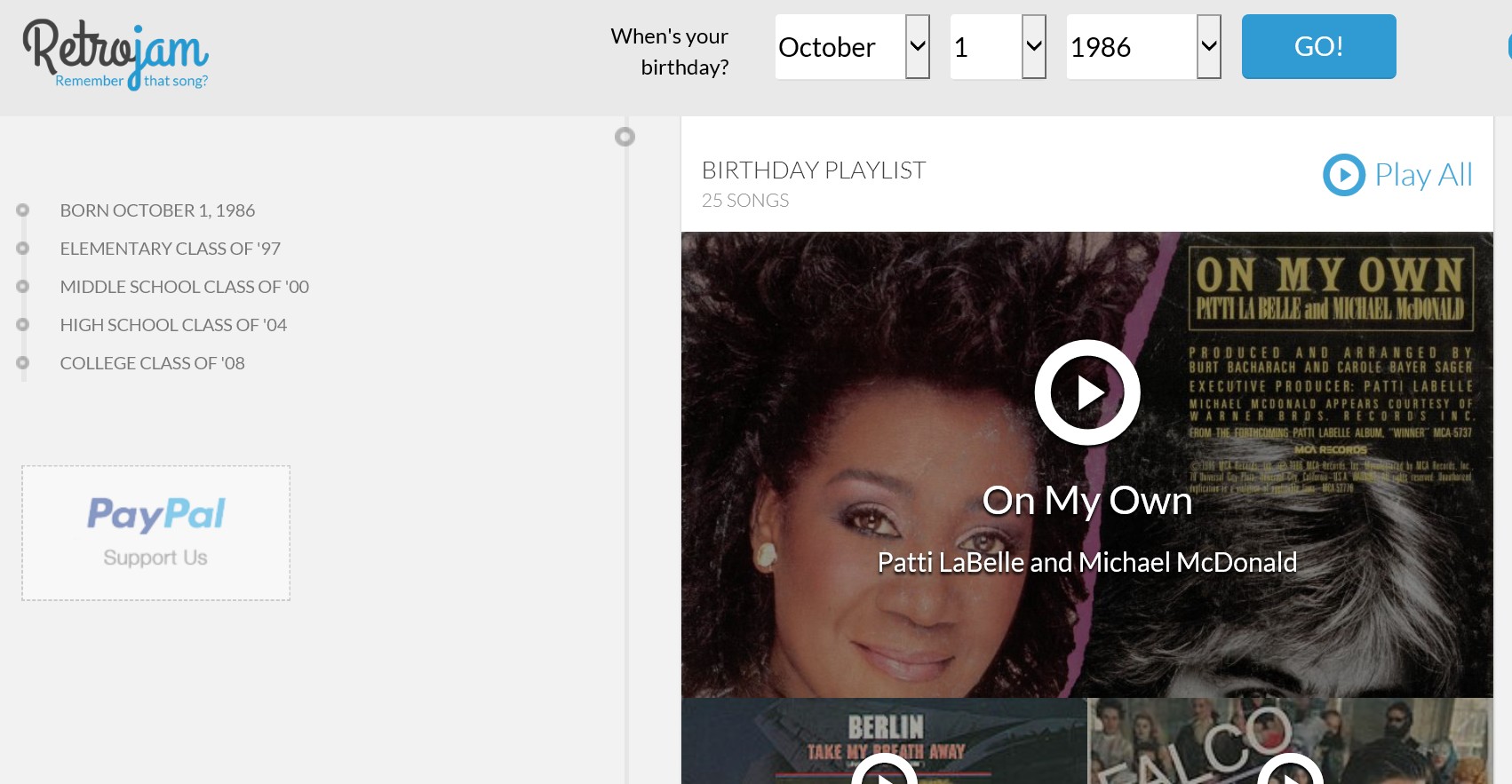Click the bullet beside College Class of '08
The height and width of the screenshot is (784, 1512).
pos(23,363)
